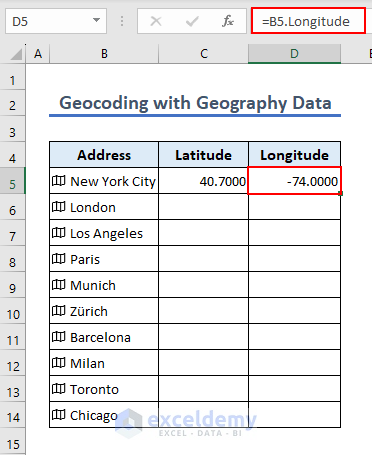Select the Chicago cell
Image resolution: width=372 pixels, height=455 pixels.
click(104, 415)
